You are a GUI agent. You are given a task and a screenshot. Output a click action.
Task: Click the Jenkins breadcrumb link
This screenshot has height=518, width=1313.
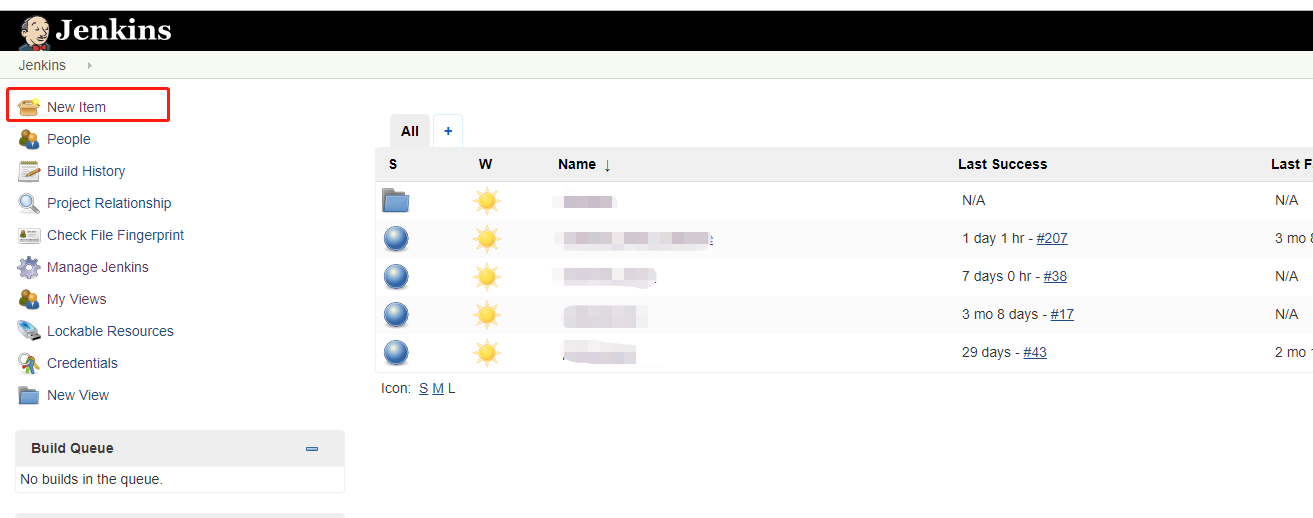[42, 65]
